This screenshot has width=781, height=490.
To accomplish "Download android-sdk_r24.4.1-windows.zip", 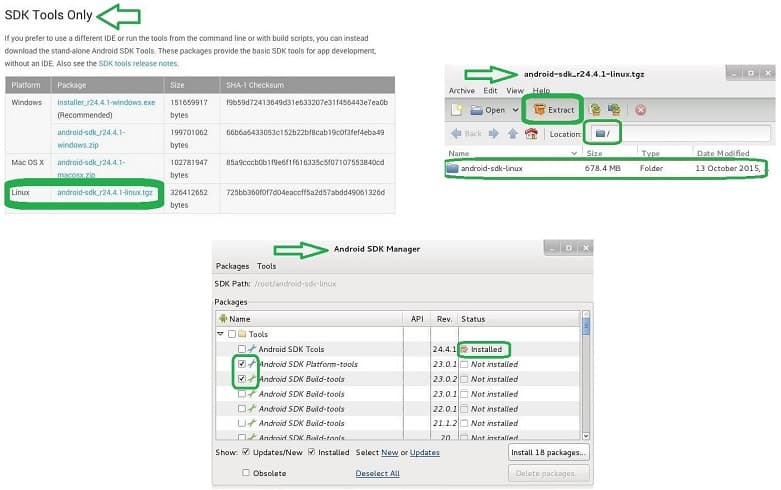I will point(91,138).
